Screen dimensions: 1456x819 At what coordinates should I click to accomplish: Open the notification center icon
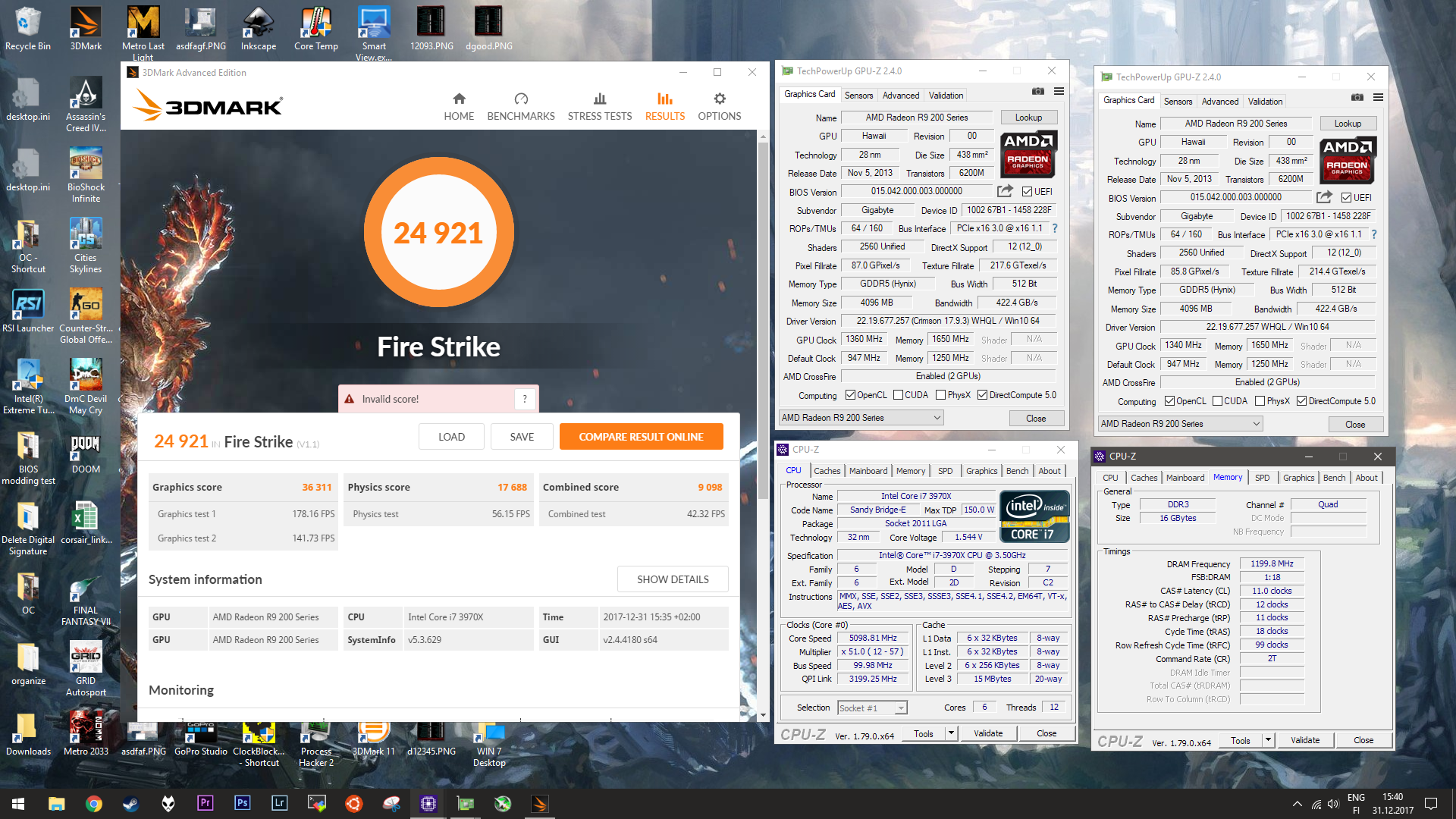tap(1431, 804)
